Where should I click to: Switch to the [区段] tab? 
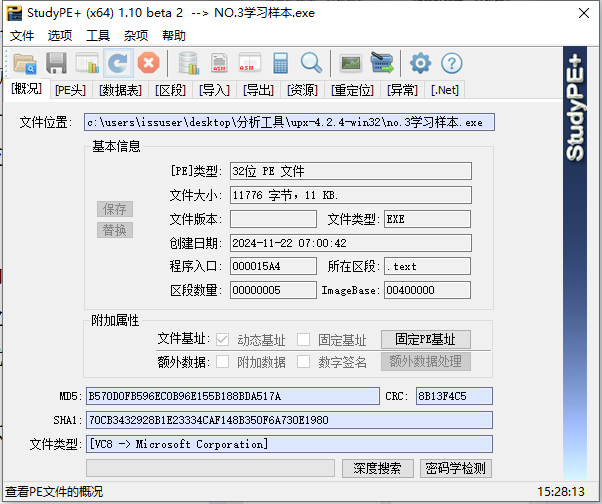(170, 91)
